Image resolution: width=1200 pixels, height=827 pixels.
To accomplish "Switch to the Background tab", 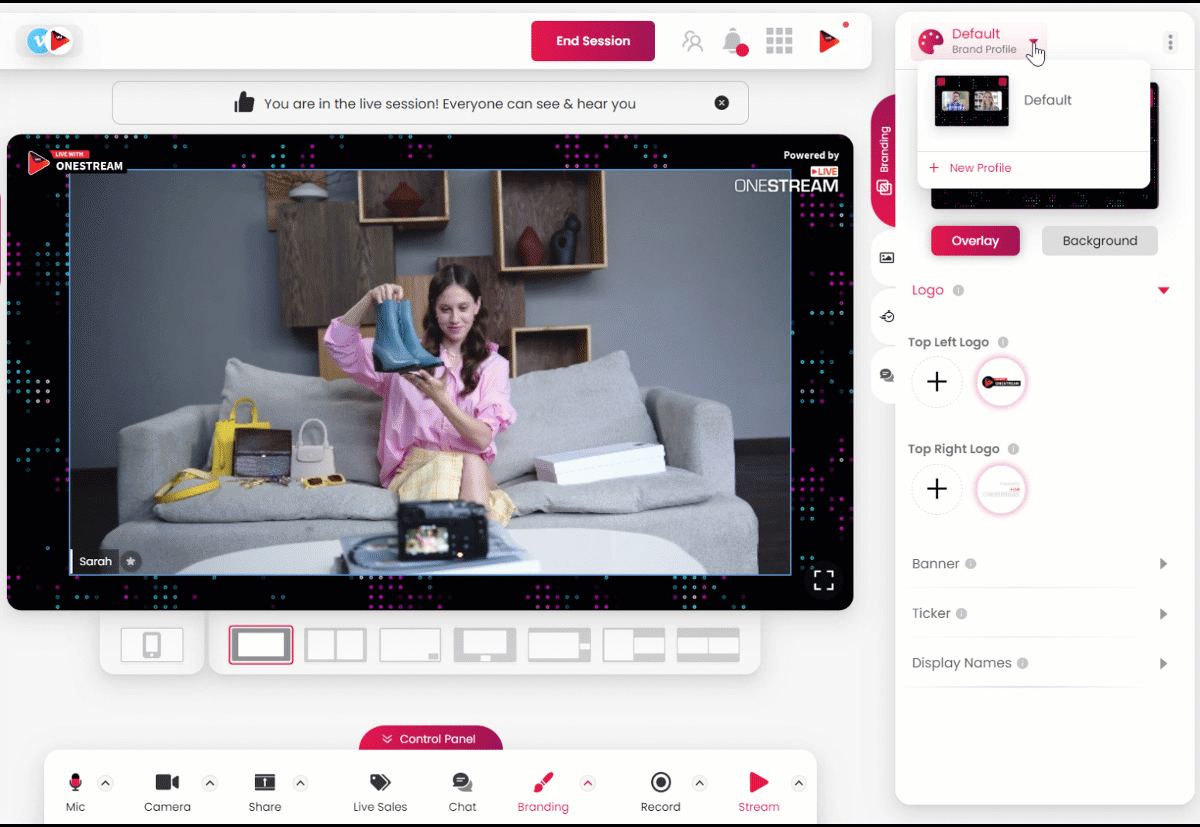I will coord(1099,241).
